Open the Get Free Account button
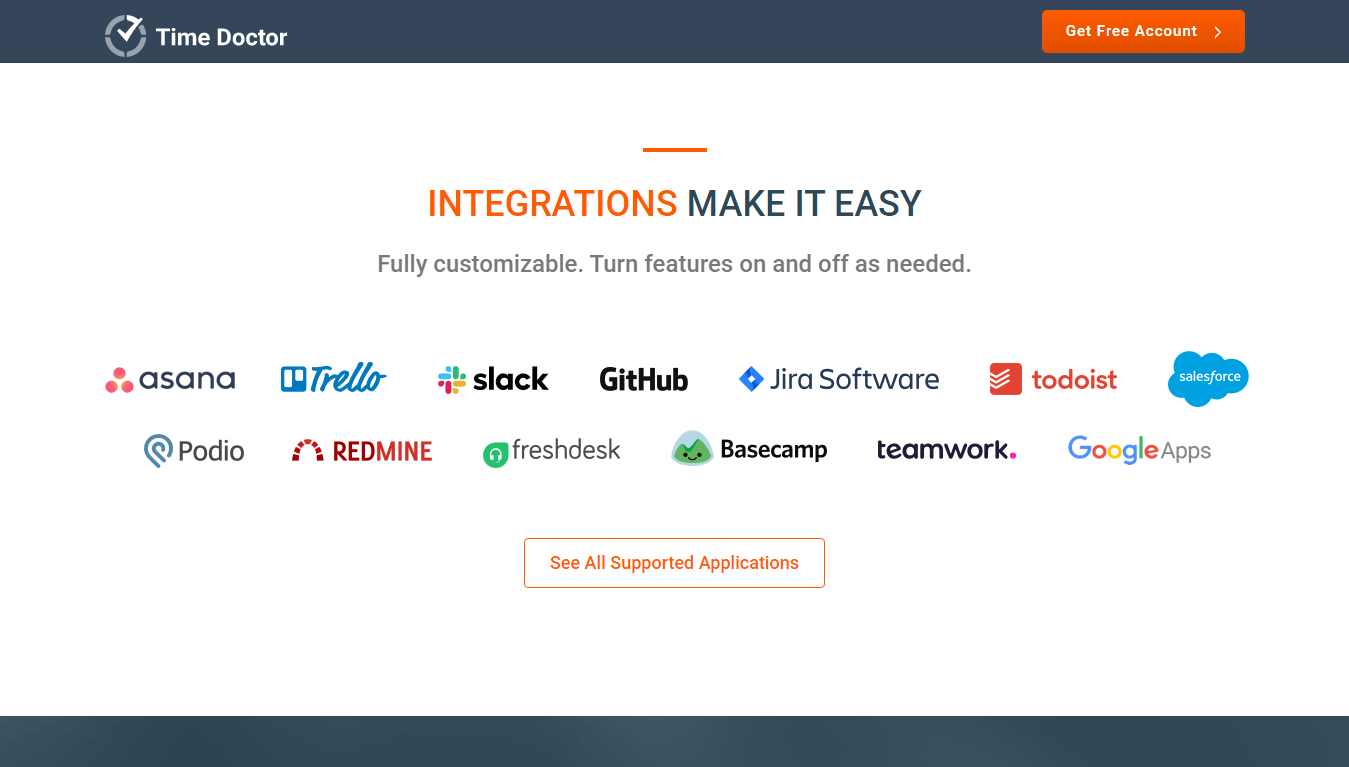Screen dimensions: 1349x767 coord(1143,31)
